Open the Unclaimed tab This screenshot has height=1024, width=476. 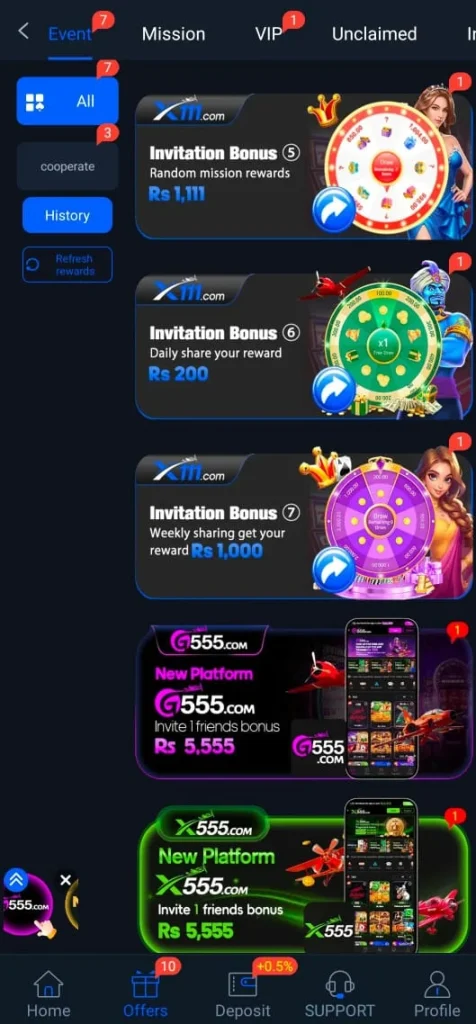pyautogui.click(x=374, y=34)
